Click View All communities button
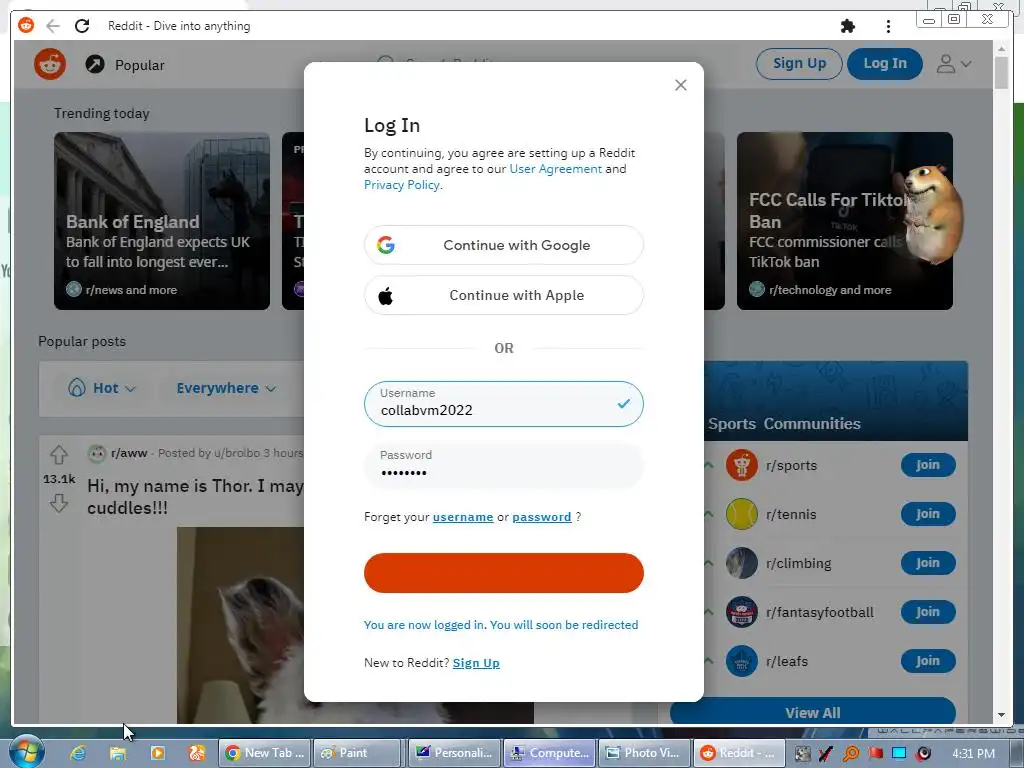This screenshot has width=1024, height=768. pyautogui.click(x=812, y=711)
